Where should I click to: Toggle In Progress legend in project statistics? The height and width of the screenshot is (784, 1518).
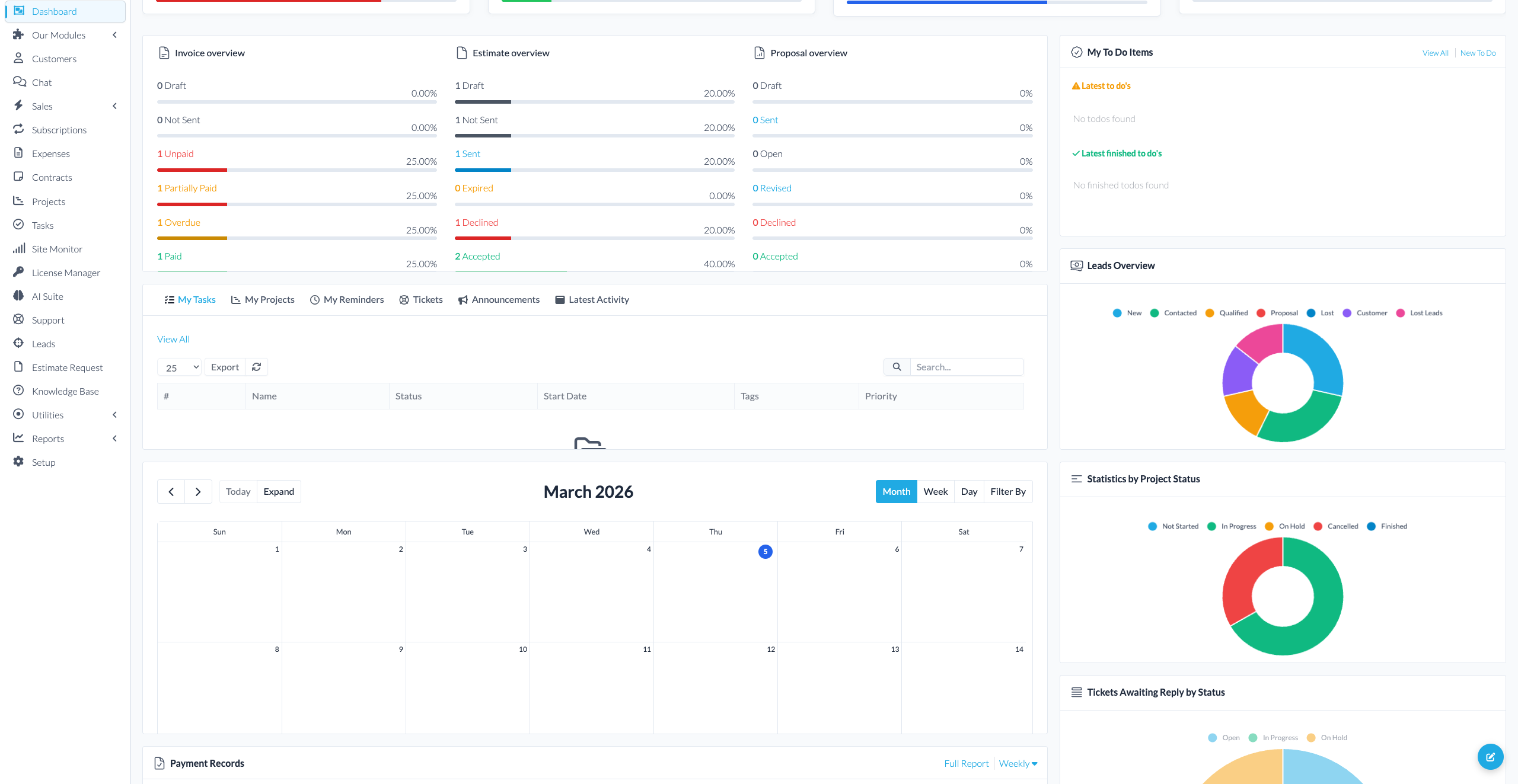click(x=1232, y=526)
